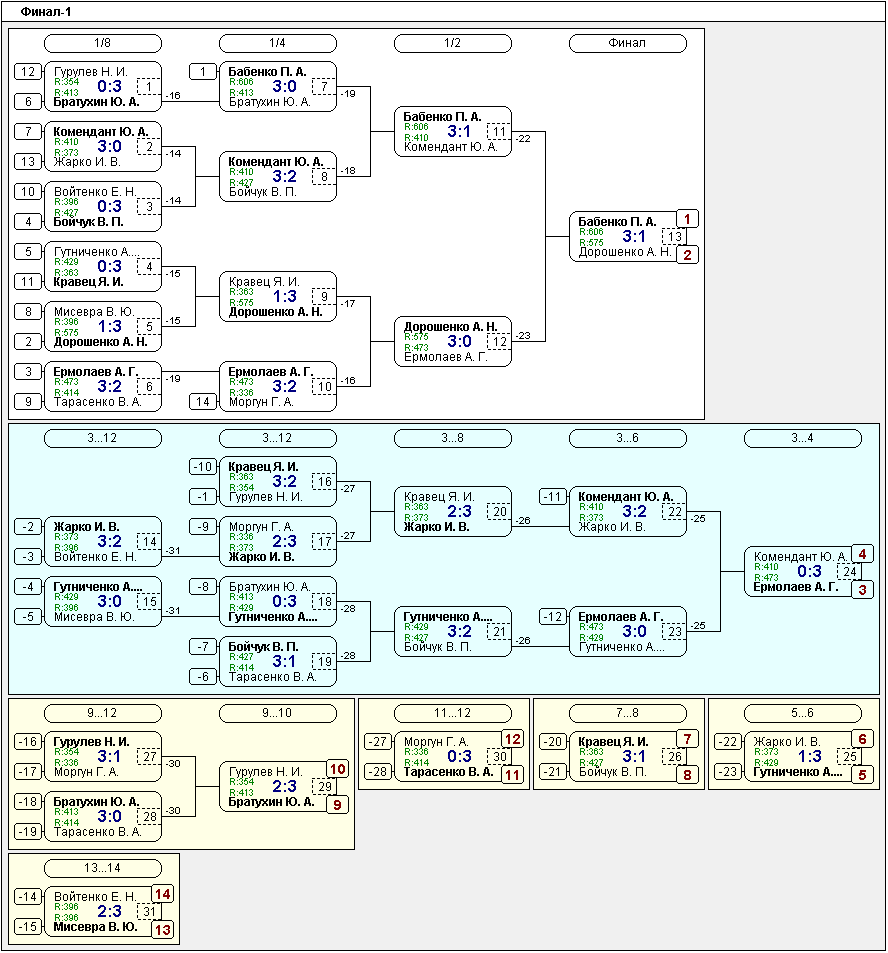
Task: Click the red 2nd place badge by Дорошенко
Action: 687,255
